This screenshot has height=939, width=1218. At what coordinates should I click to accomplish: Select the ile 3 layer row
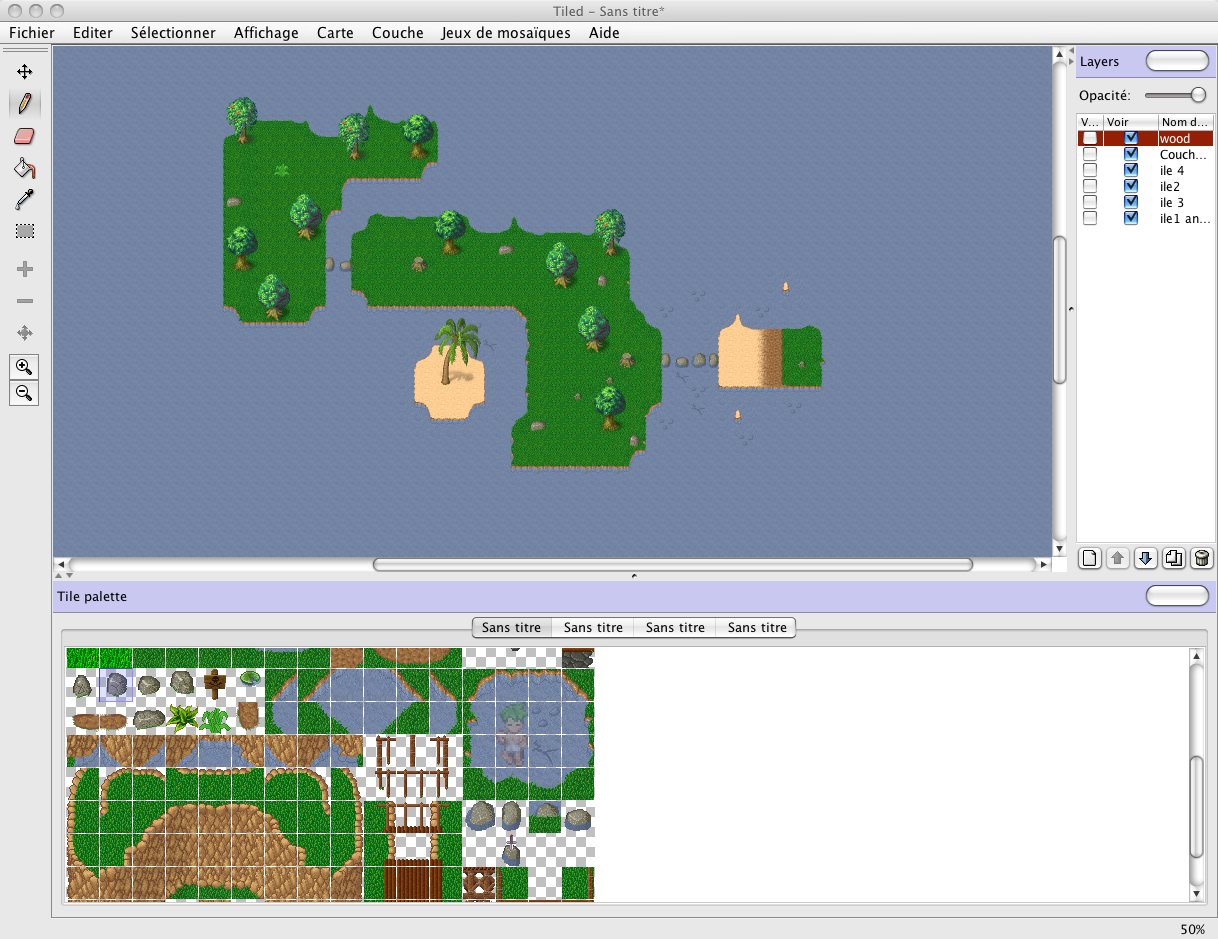point(1172,203)
